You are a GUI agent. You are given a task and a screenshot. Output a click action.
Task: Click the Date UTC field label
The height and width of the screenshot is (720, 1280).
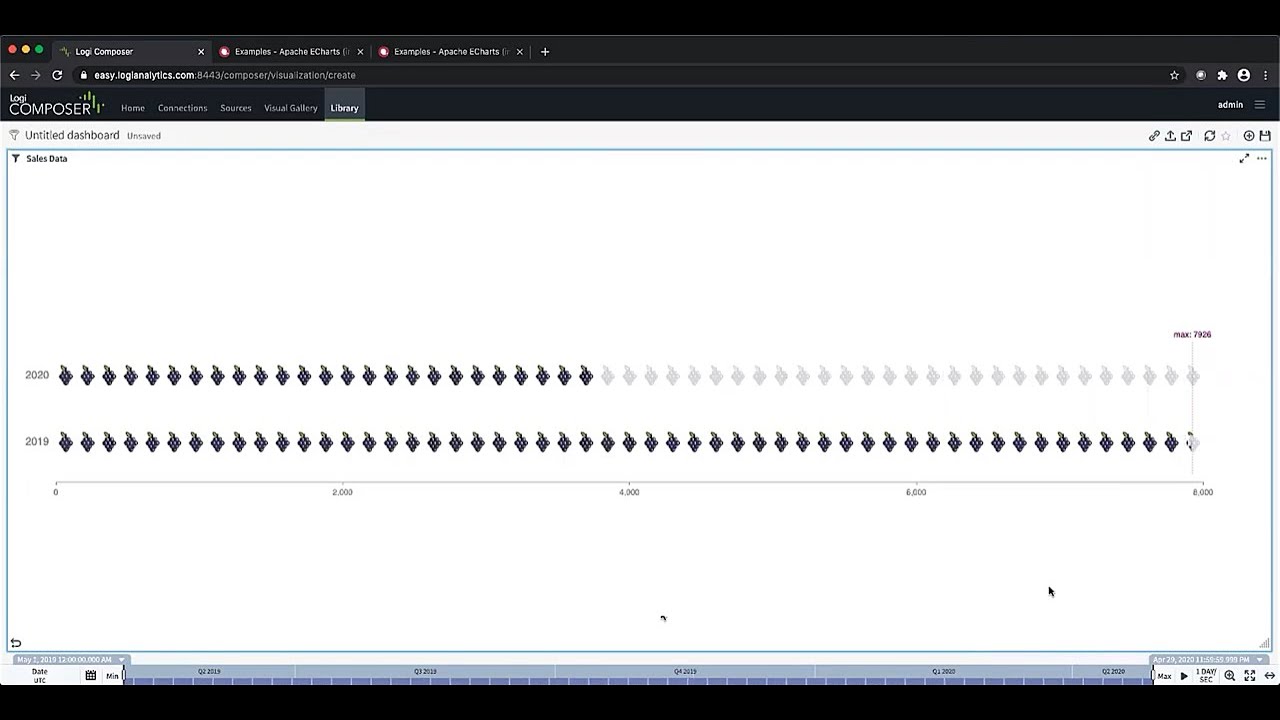pos(40,676)
